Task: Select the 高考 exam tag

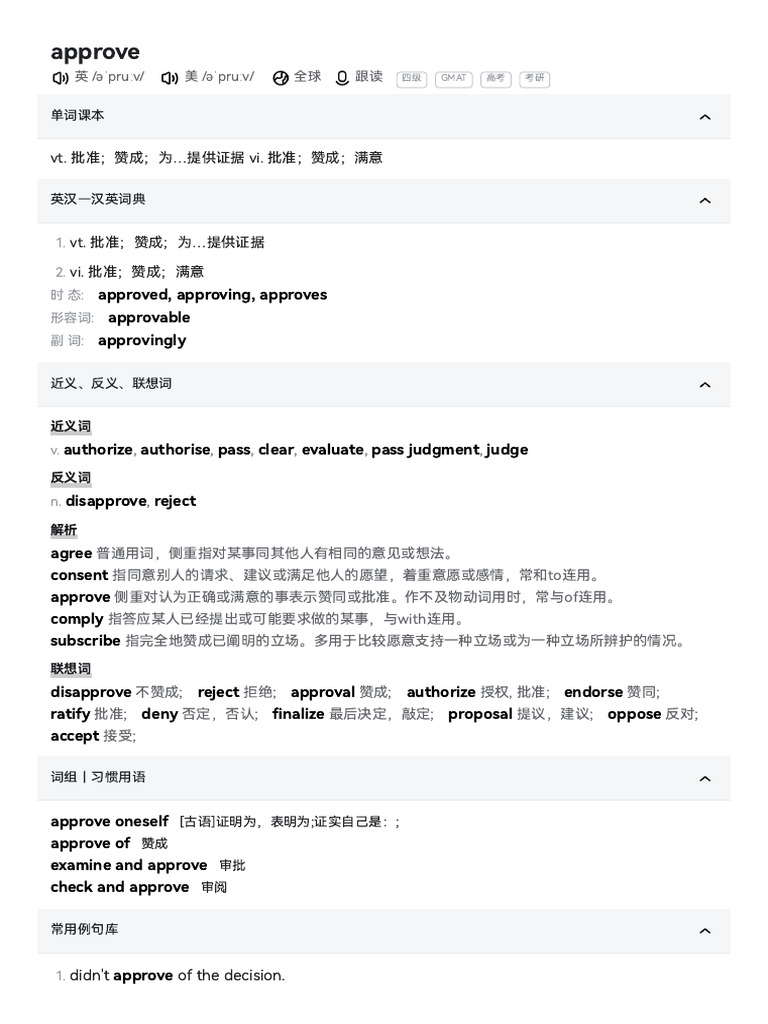Action: point(496,78)
